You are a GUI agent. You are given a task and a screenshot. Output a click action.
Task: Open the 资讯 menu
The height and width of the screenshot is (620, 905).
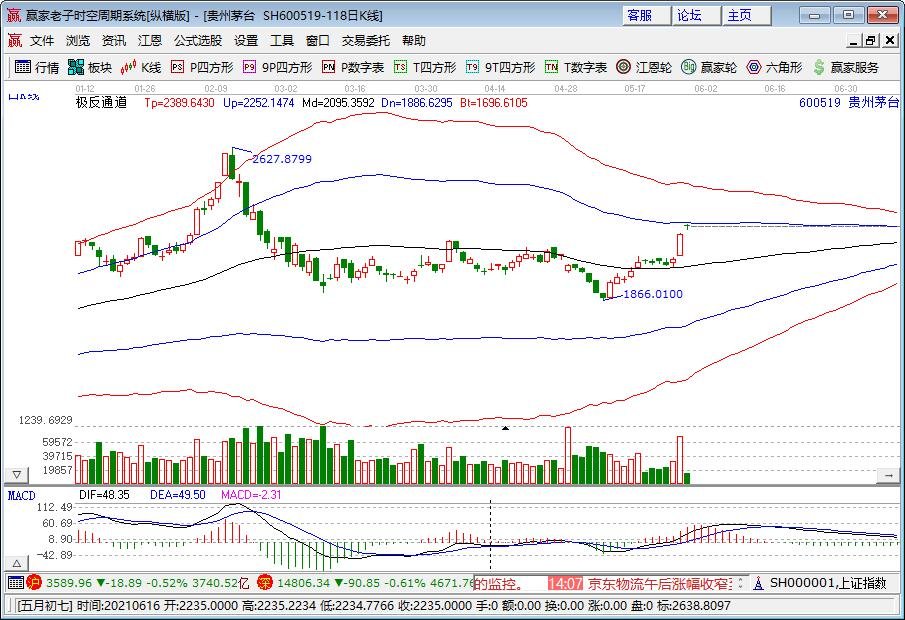pos(113,40)
